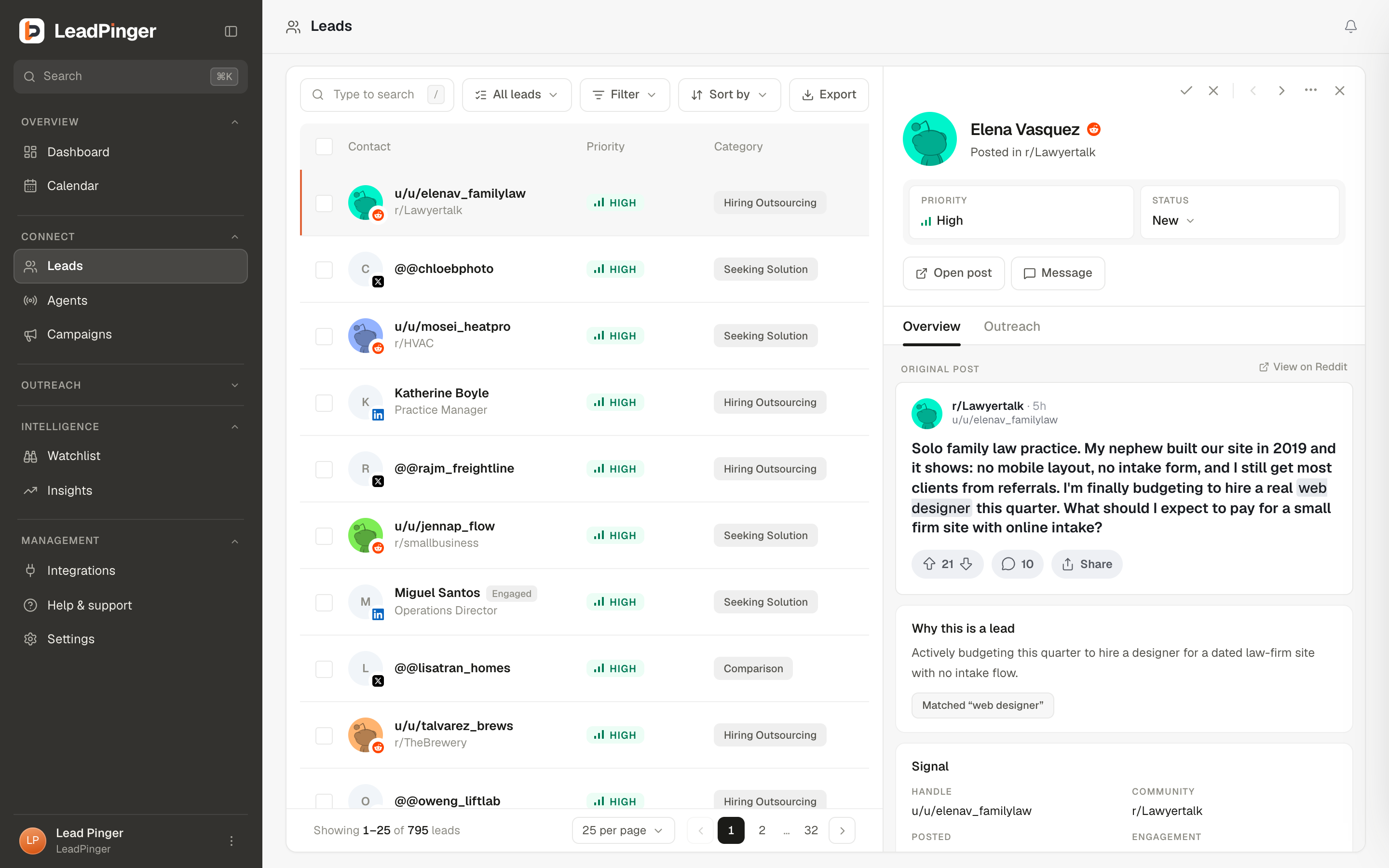
Task: Click the checkmark icon in lead detail header
Action: click(1186, 91)
